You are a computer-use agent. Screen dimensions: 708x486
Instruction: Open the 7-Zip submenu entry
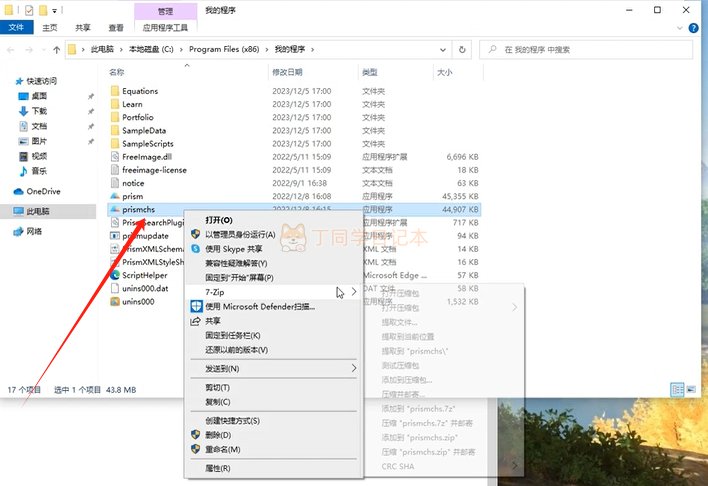click(x=274, y=292)
